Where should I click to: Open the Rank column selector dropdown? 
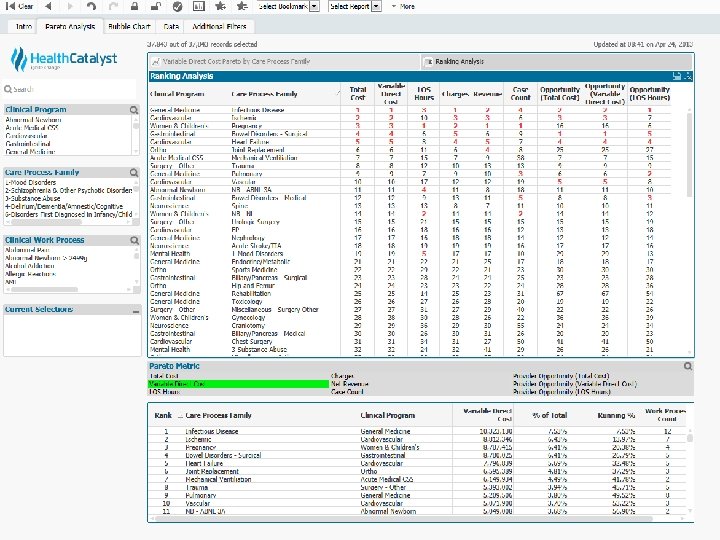(x=180, y=416)
